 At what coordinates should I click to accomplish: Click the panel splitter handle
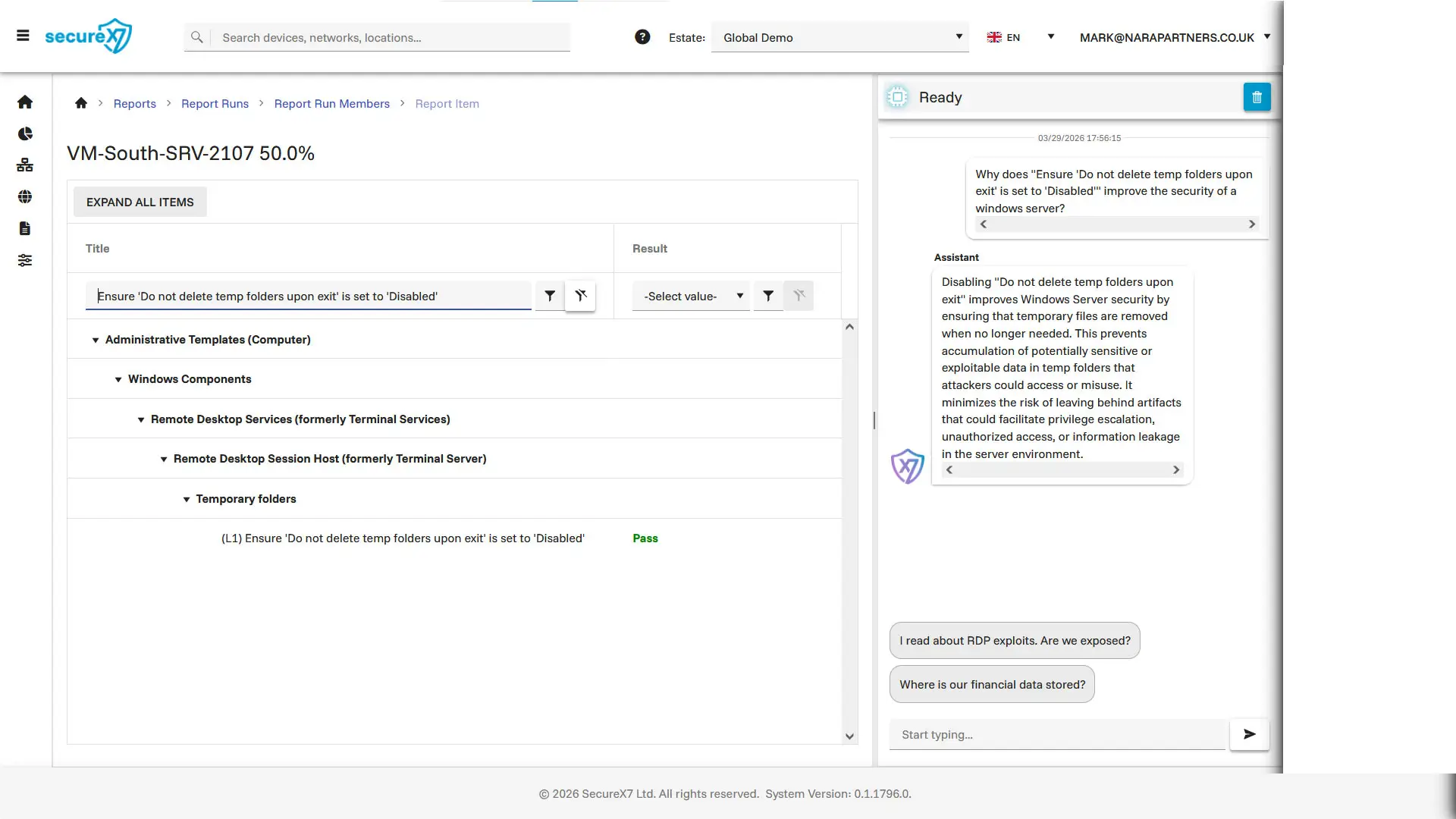(874, 420)
